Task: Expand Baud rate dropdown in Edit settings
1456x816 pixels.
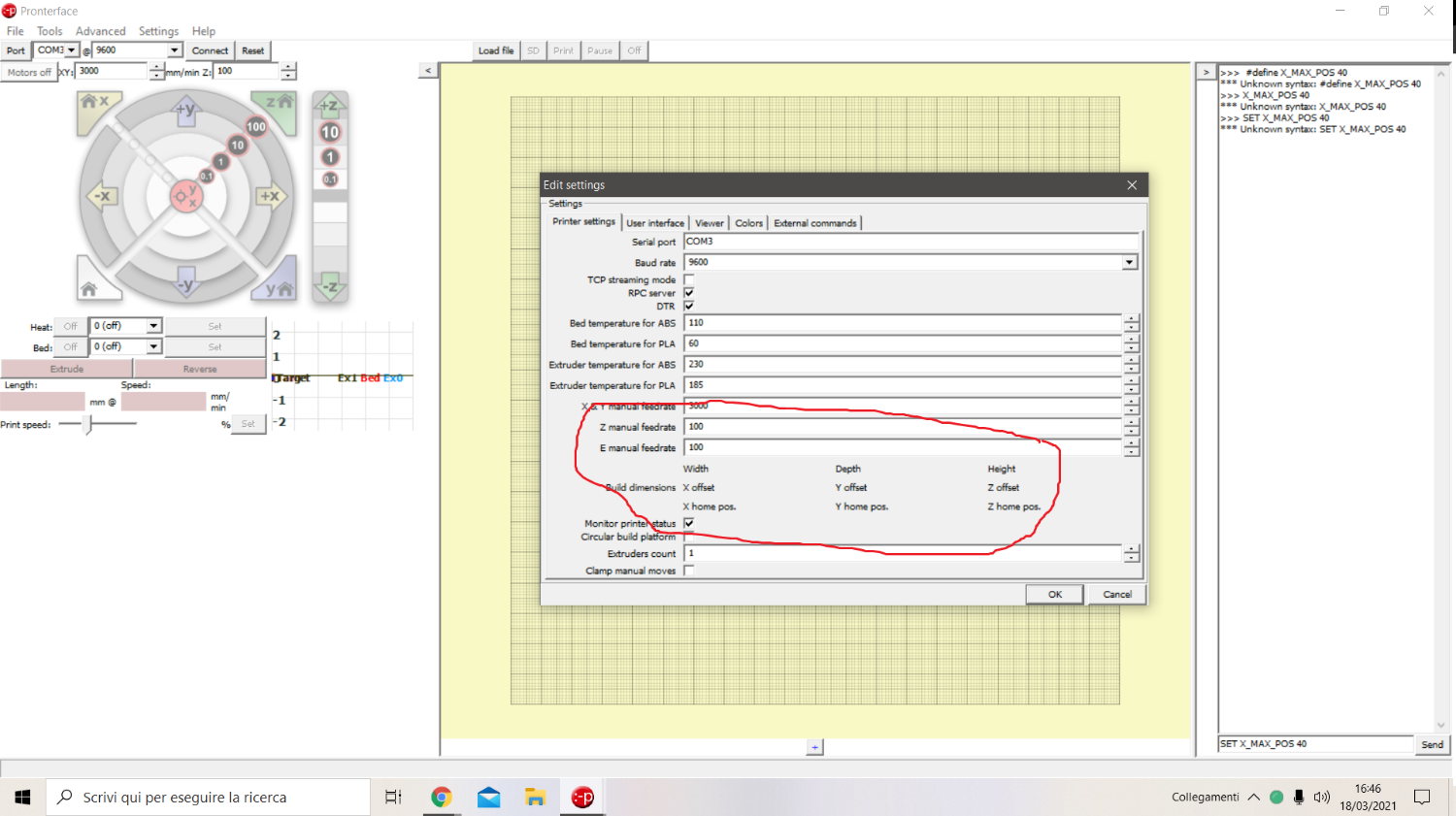Action: pos(1129,262)
